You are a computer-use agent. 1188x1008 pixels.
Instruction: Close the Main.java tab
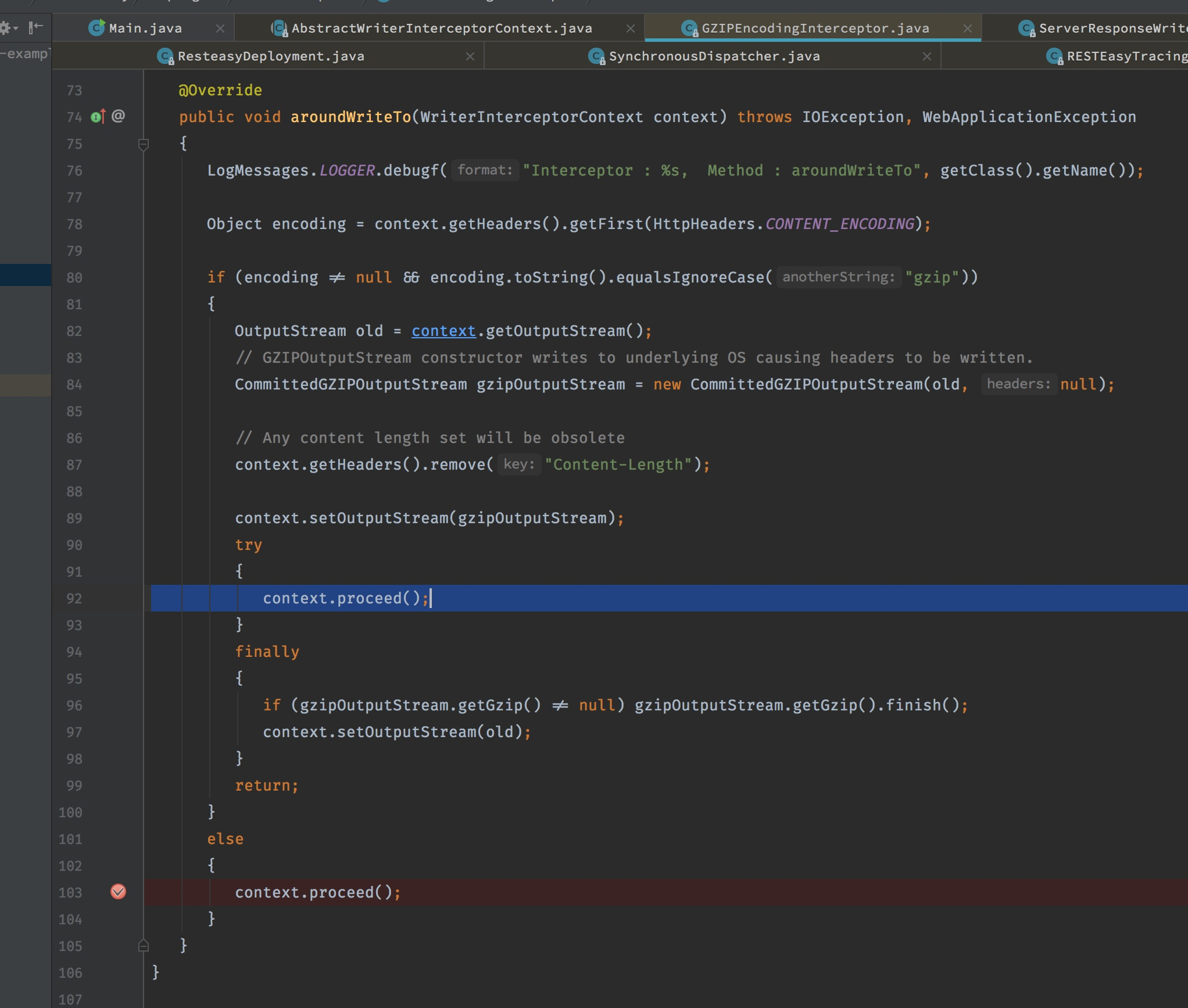coord(220,28)
